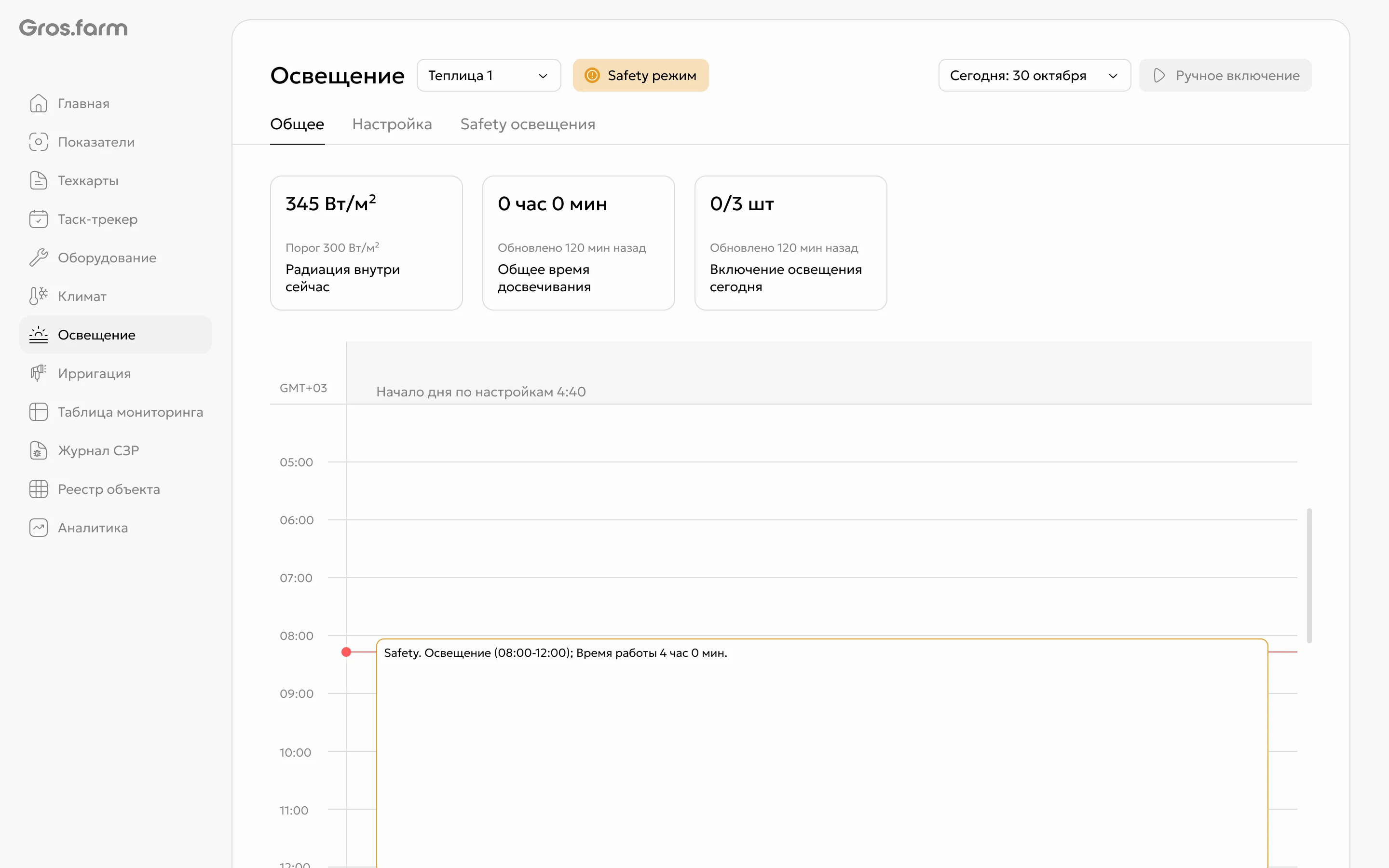Click the timeline vertical scrollbar
The image size is (1389, 868).
pyautogui.click(x=1309, y=575)
